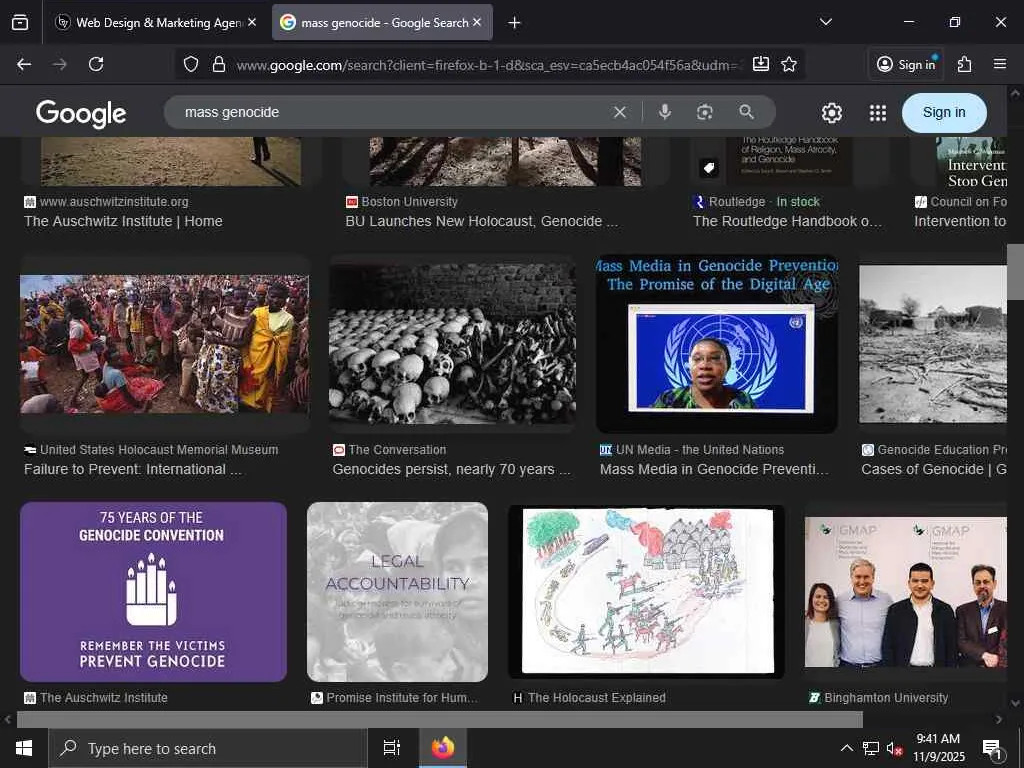Show hidden system tray icons chevron
Screen dimensions: 1024x768
[x=846, y=748]
